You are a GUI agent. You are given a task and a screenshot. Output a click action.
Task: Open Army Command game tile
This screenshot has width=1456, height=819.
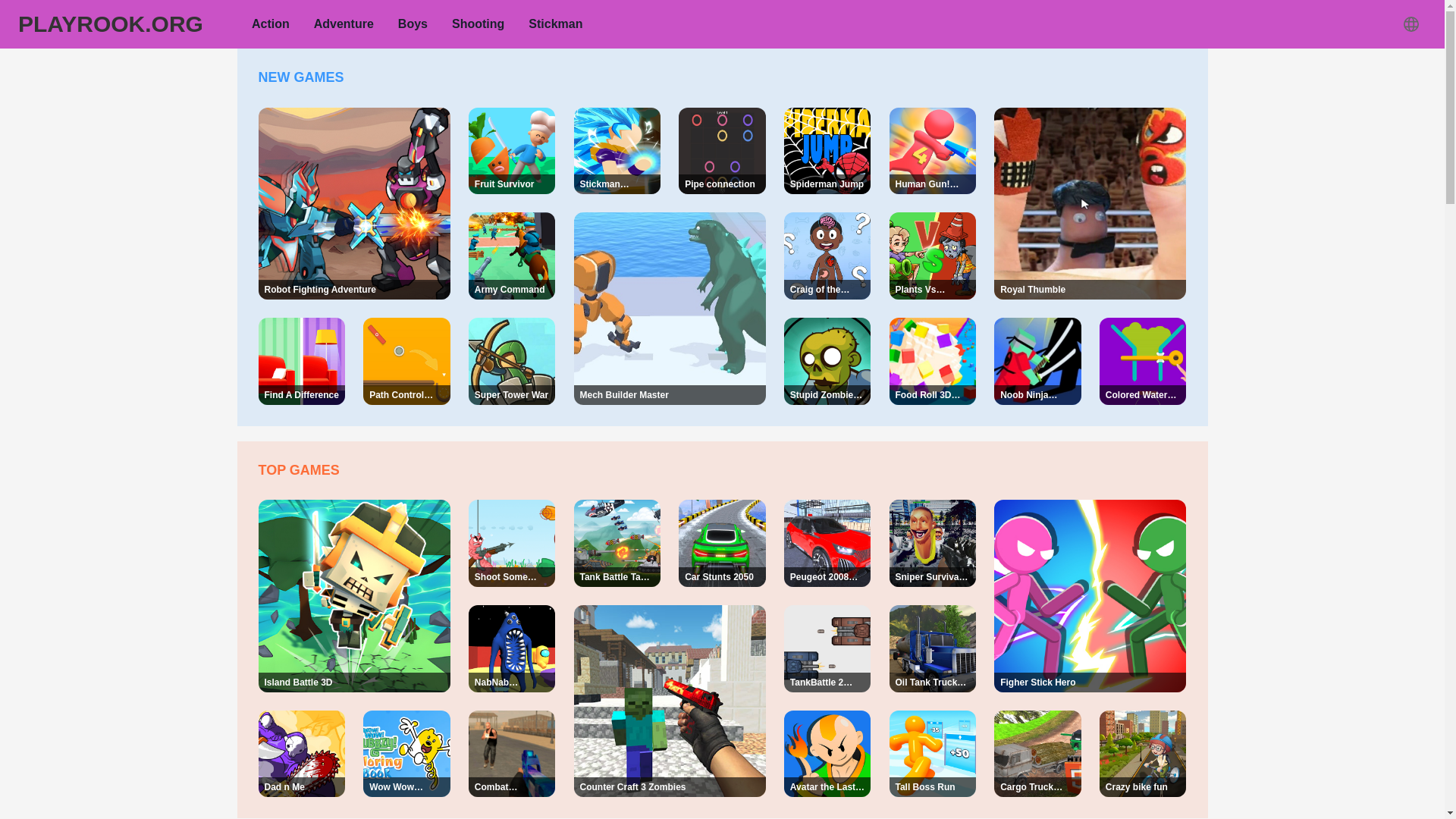pos(512,256)
